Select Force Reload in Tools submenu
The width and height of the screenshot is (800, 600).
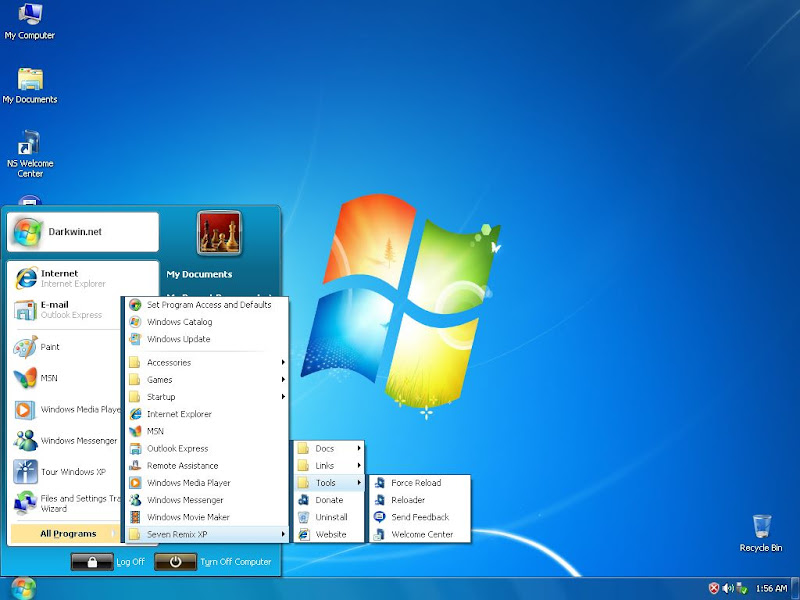click(420, 483)
